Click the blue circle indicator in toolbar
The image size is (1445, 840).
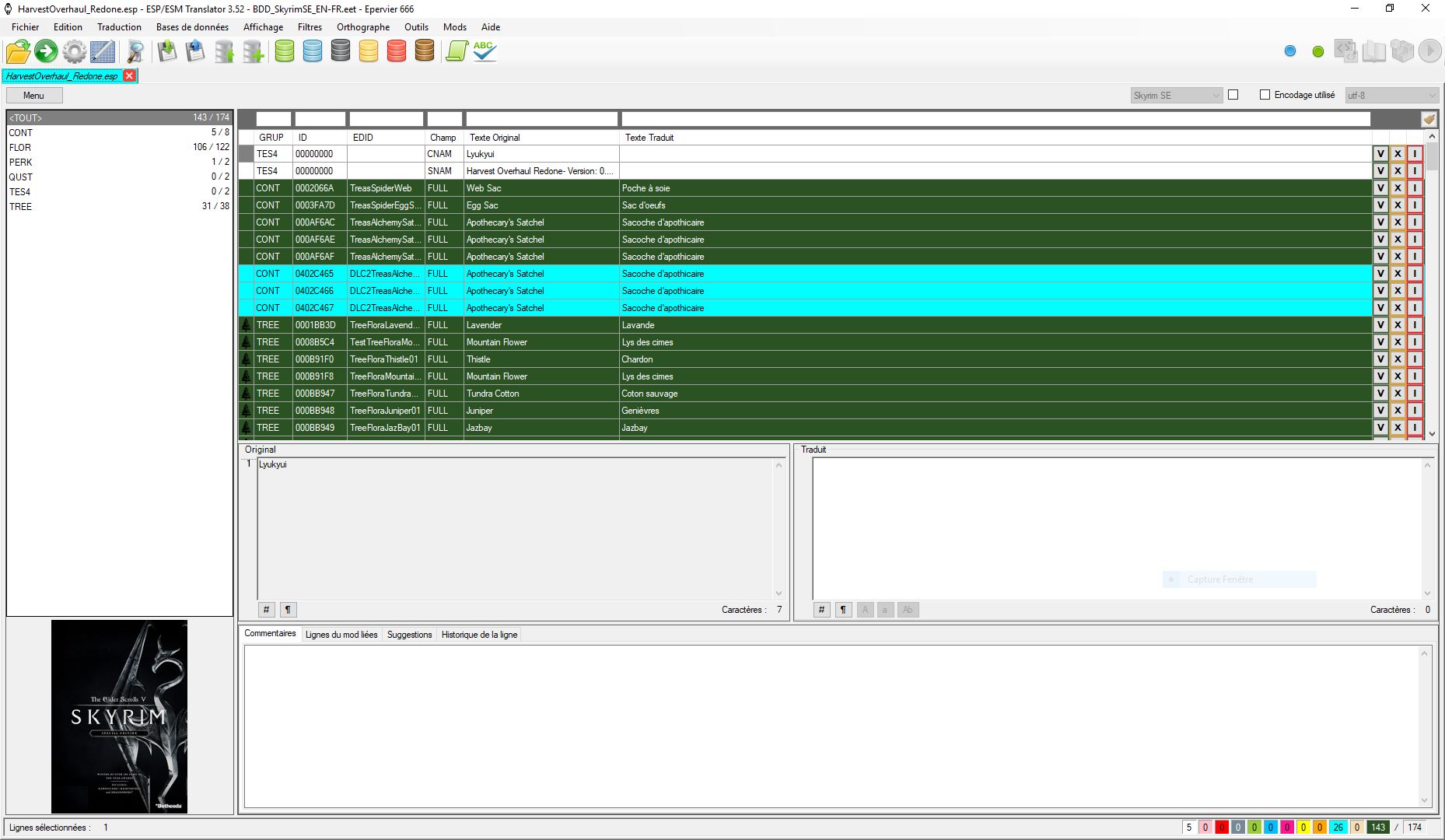coord(1290,51)
